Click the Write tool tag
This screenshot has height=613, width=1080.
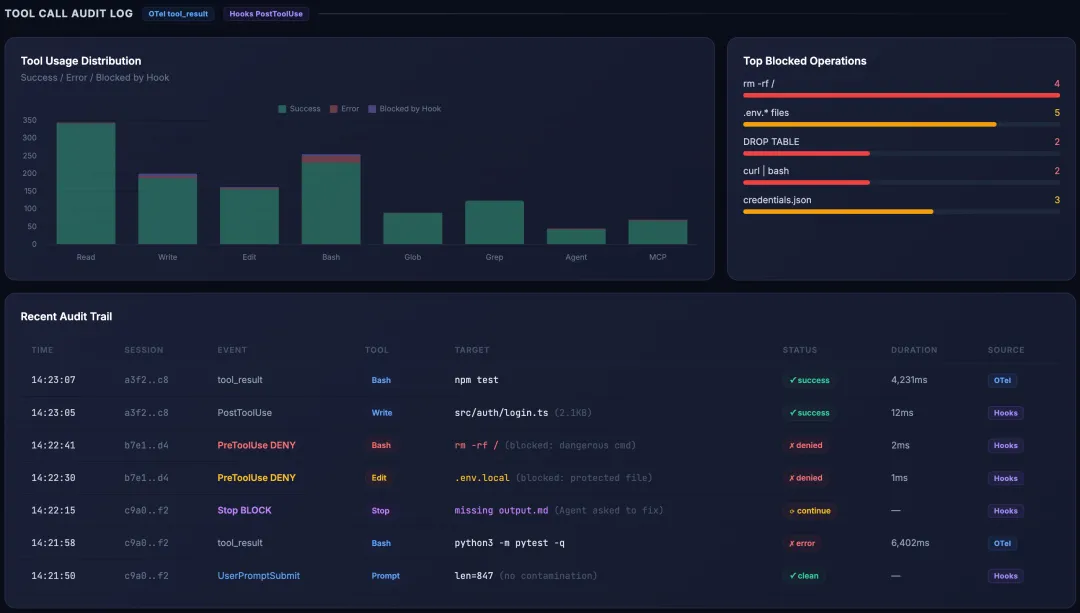tap(382, 413)
